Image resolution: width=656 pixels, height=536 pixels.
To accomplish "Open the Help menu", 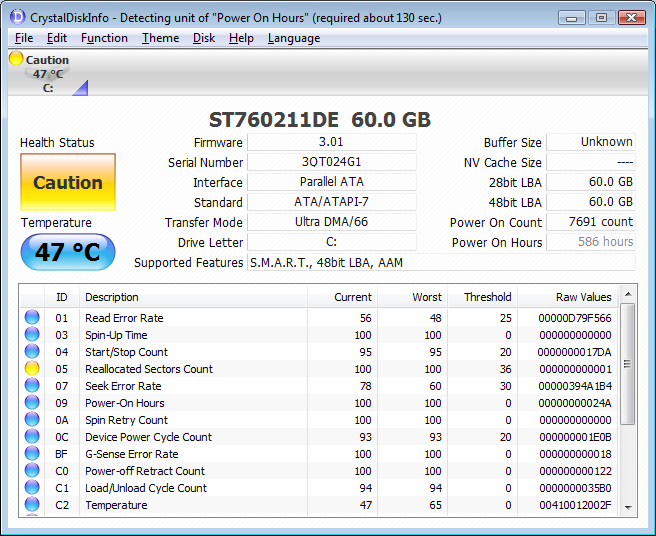I will coord(241,38).
